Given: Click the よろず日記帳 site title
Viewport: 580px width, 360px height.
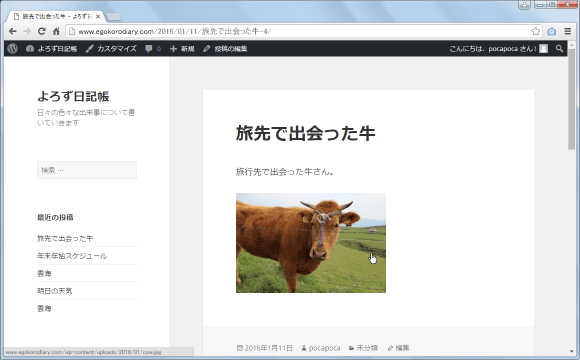Looking at the screenshot, I should tap(73, 97).
